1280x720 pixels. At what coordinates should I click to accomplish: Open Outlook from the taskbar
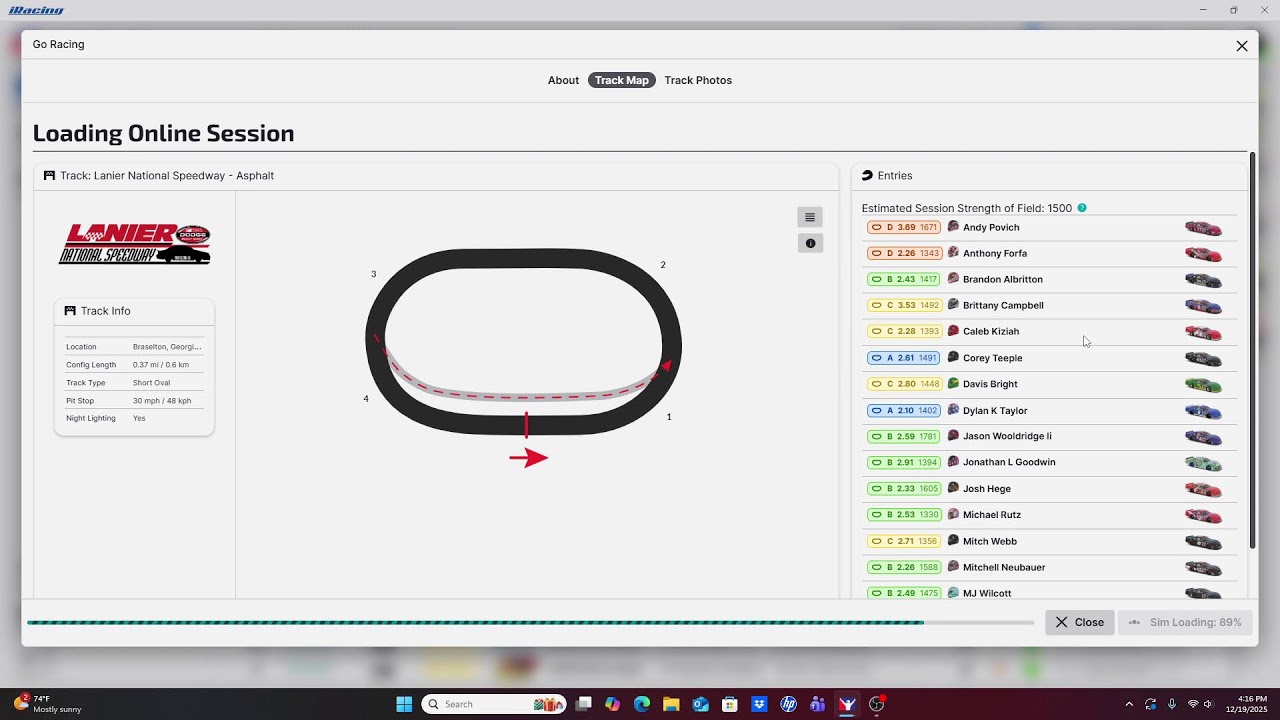pyautogui.click(x=700, y=704)
